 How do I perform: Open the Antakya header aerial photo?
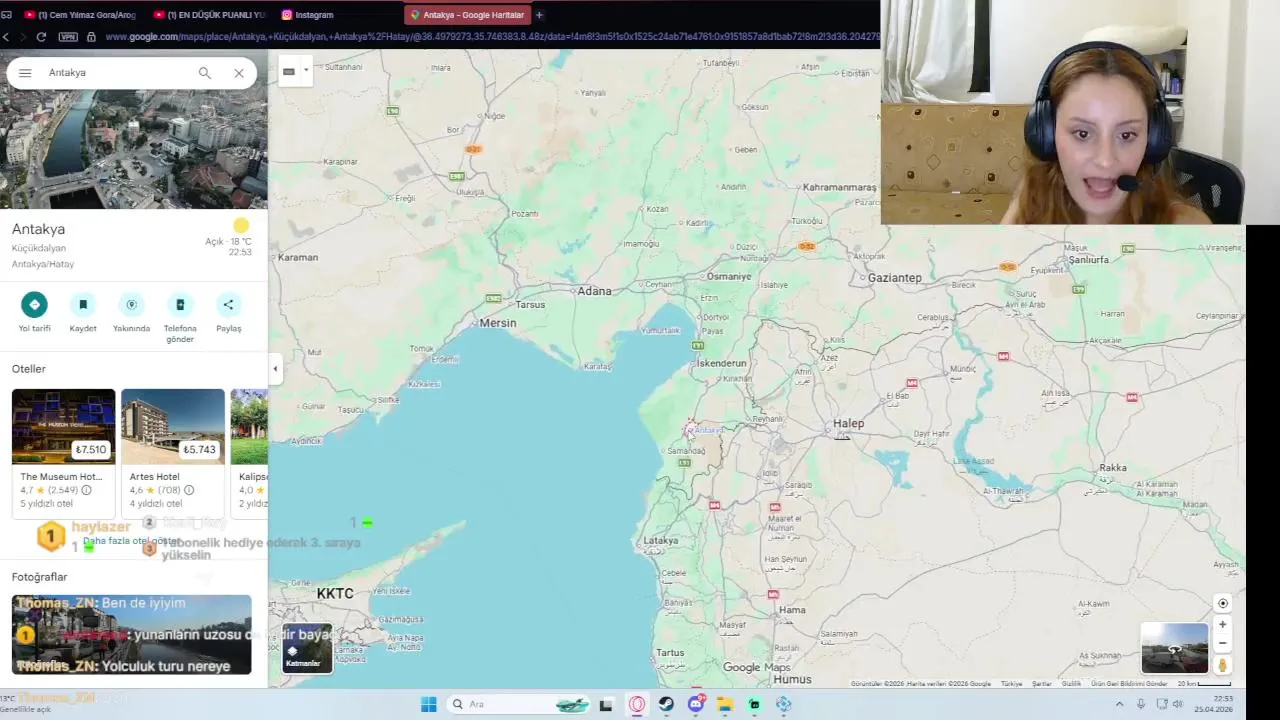point(134,149)
